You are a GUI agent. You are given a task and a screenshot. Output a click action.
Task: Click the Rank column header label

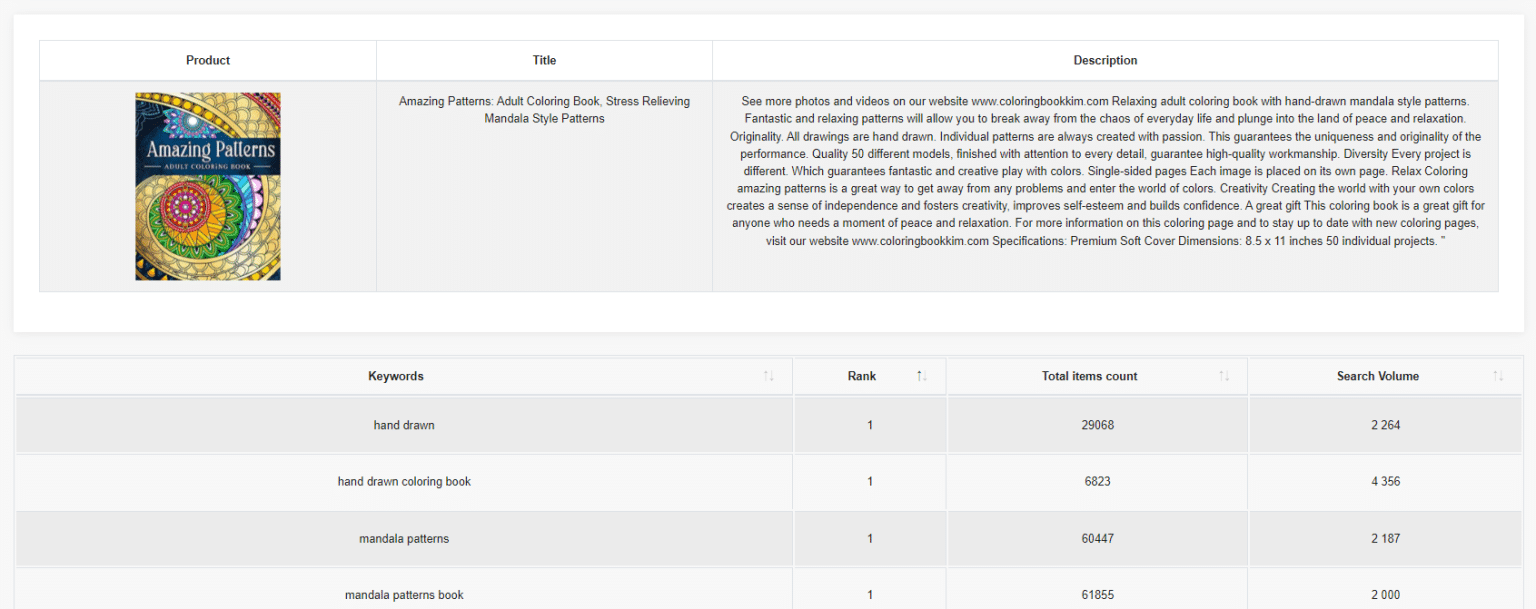(x=861, y=376)
